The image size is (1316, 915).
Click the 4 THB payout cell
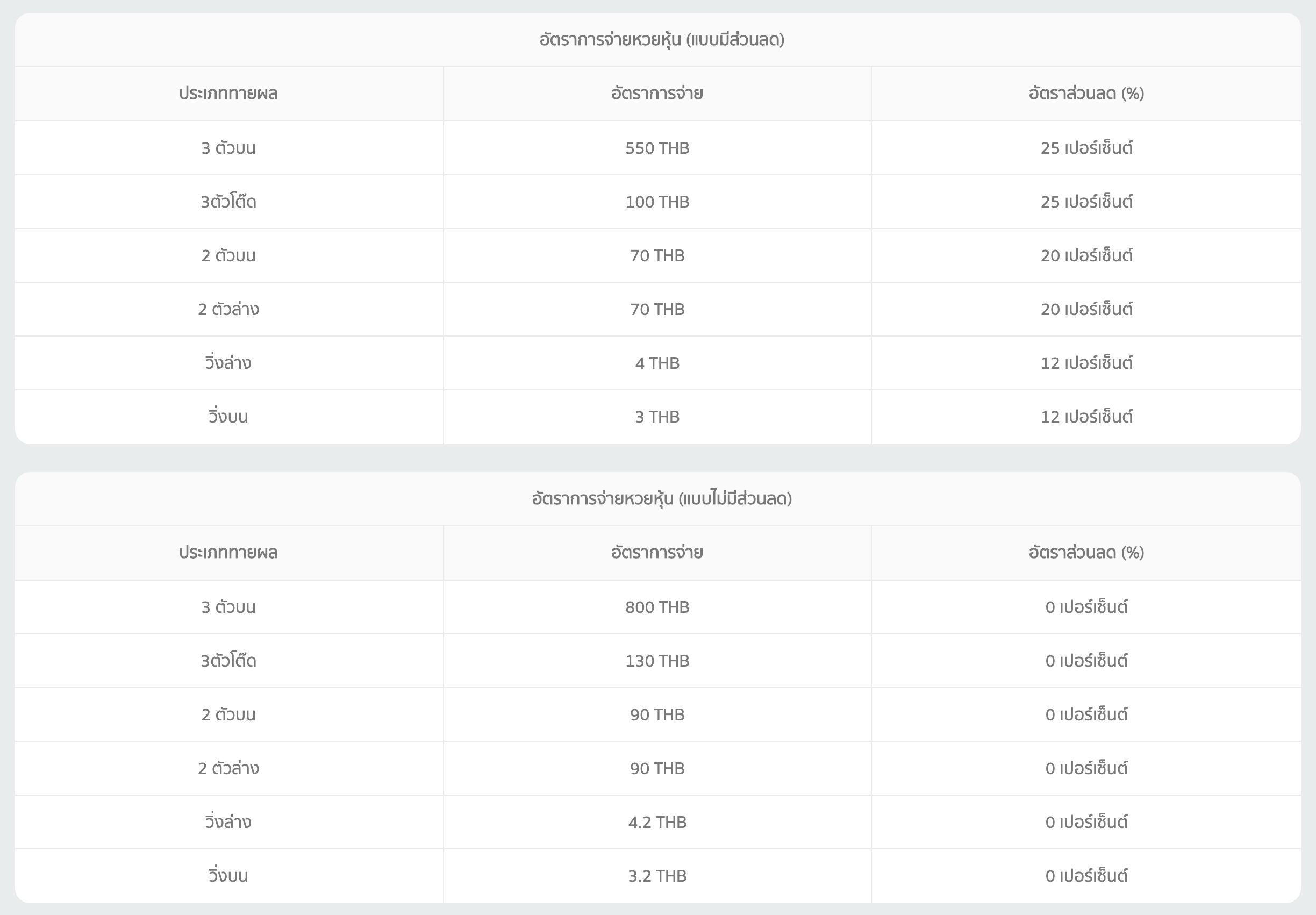tap(657, 363)
